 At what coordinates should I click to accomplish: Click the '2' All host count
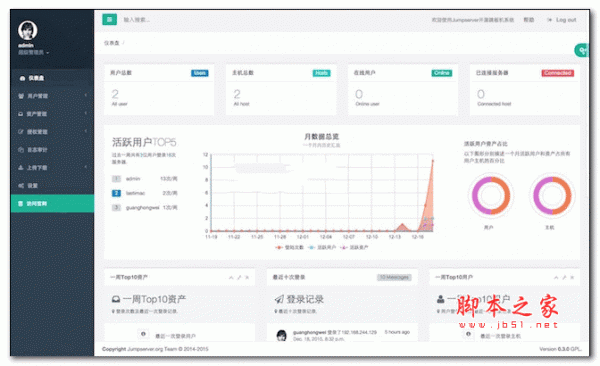pyautogui.click(x=237, y=94)
